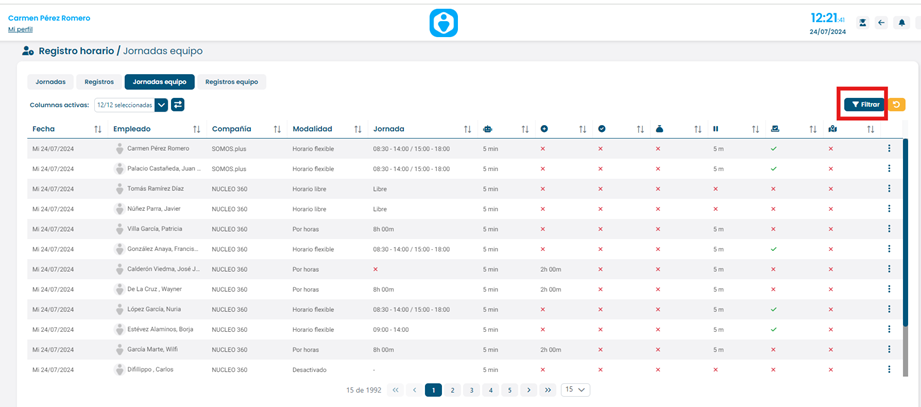Toggle sorting on the Jornada column
This screenshot has width=921, height=407.
pyautogui.click(x=468, y=129)
